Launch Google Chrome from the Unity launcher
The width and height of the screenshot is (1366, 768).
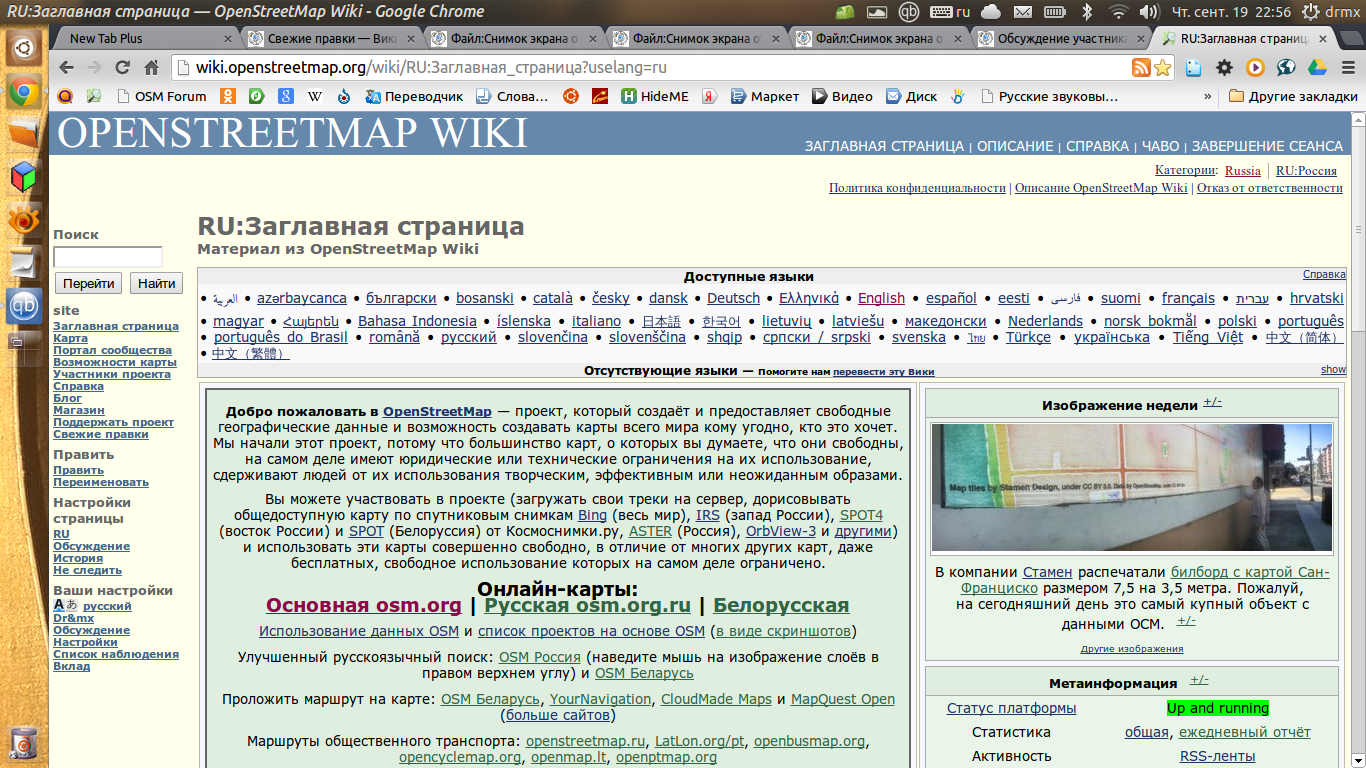pos(24,93)
